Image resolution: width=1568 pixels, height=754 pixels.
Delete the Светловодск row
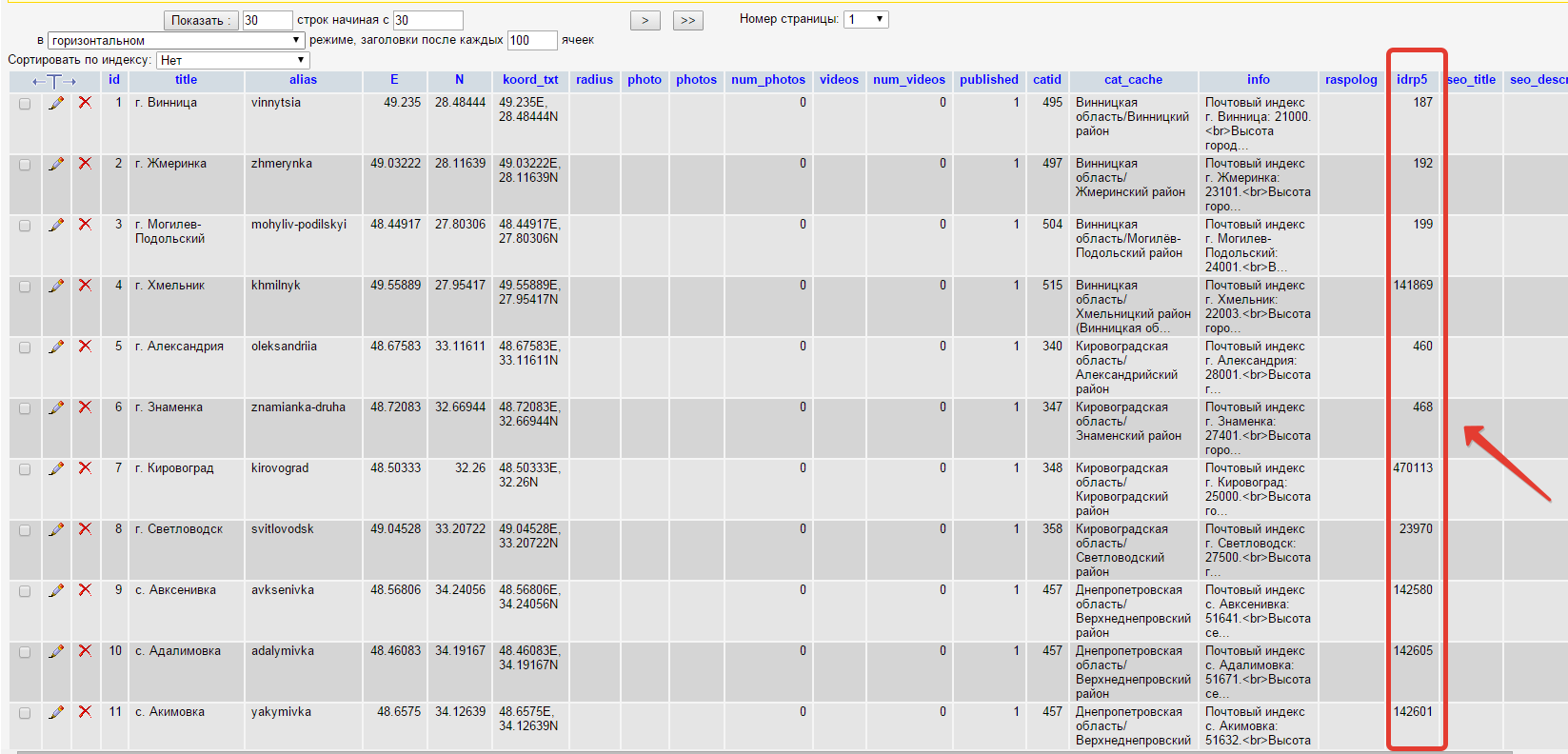tap(85, 529)
